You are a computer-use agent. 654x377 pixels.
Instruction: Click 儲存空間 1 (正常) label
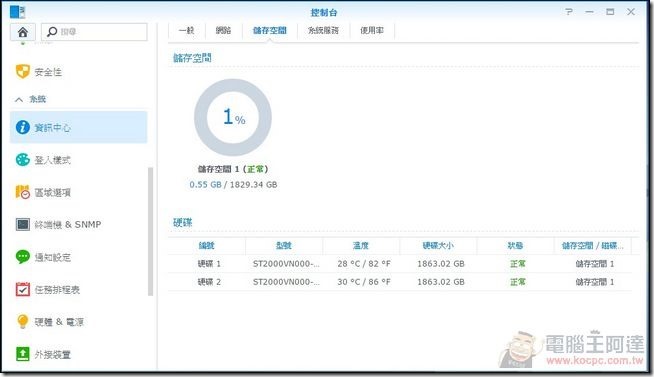[233, 169]
